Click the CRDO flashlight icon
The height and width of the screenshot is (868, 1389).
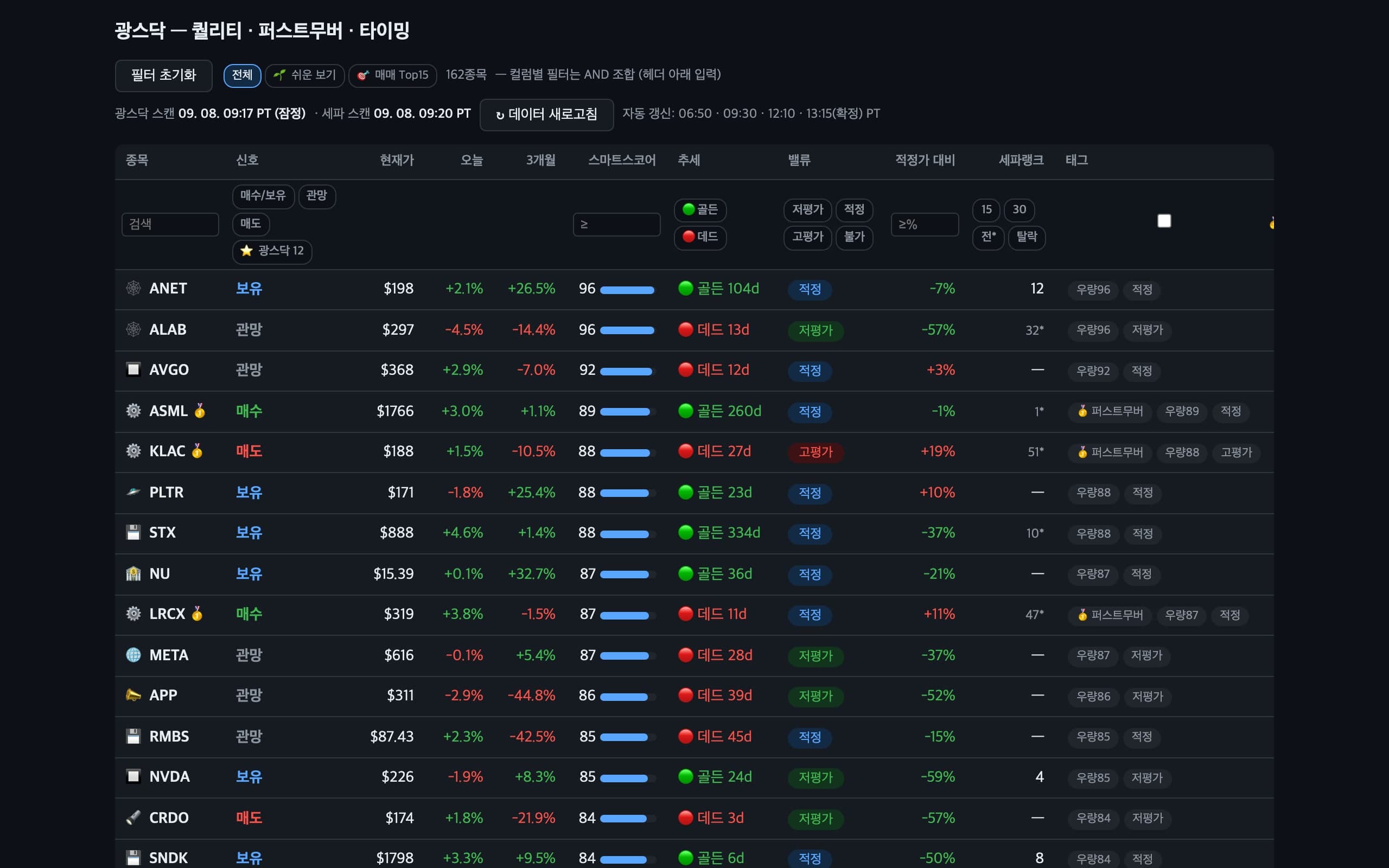[x=133, y=818]
